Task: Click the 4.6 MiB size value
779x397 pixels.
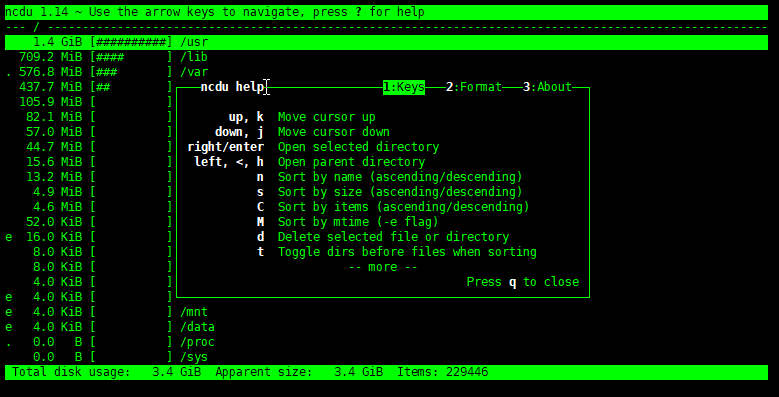Action: [x=57, y=207]
